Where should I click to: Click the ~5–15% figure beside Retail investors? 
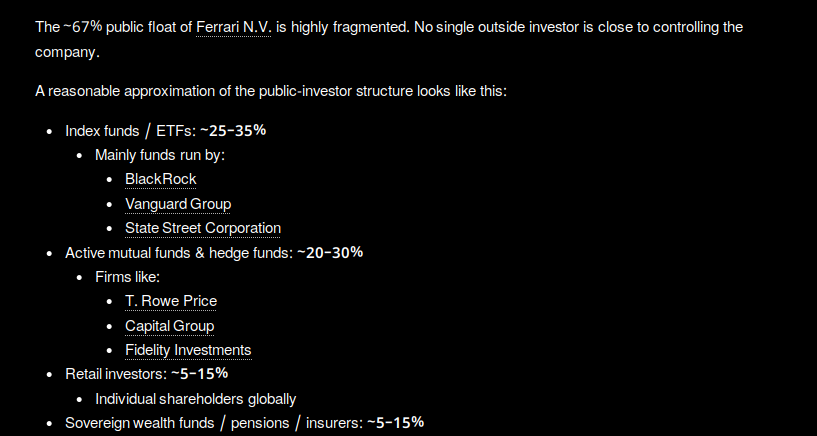pos(200,374)
